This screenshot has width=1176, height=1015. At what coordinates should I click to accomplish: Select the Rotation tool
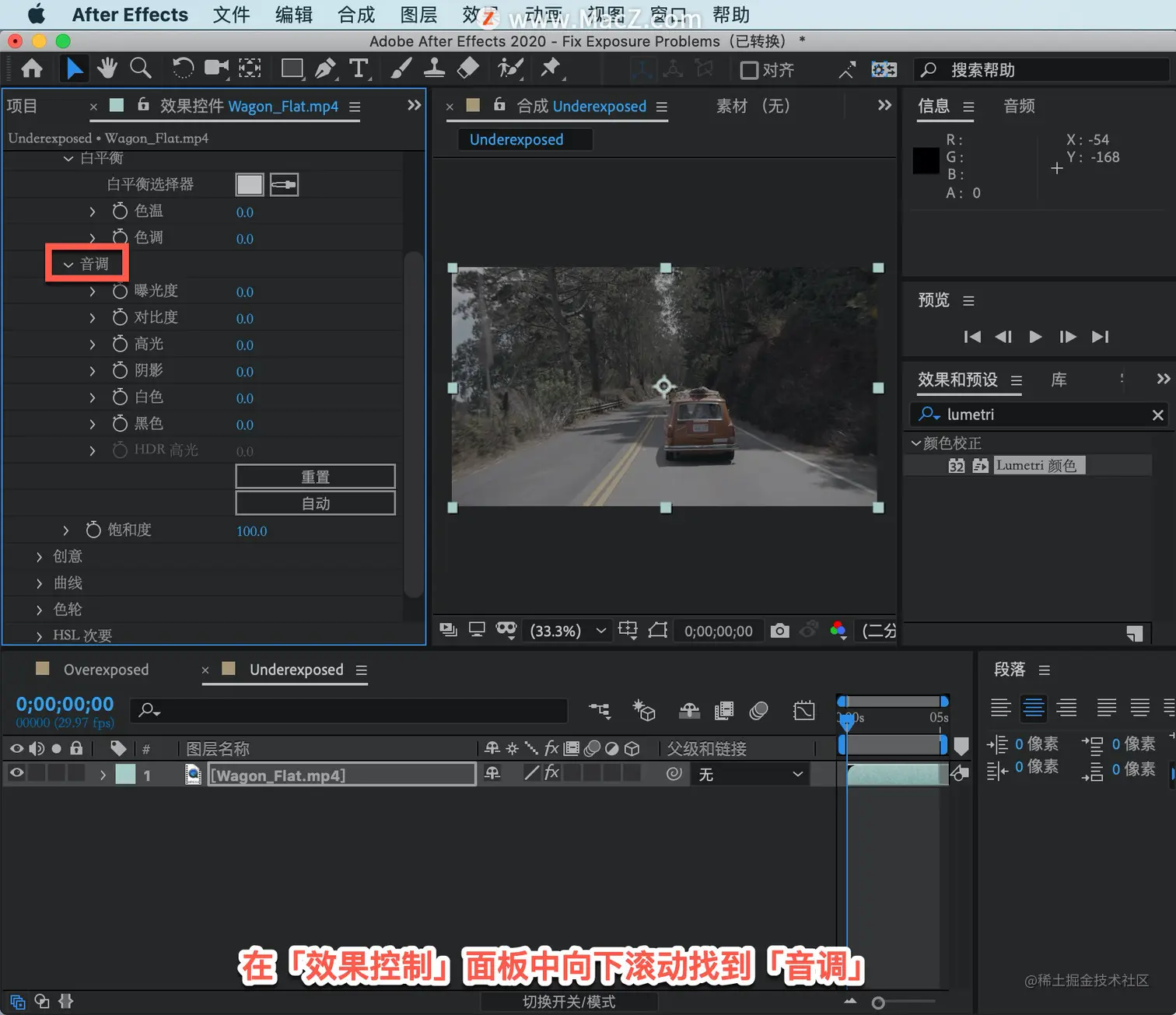point(183,68)
